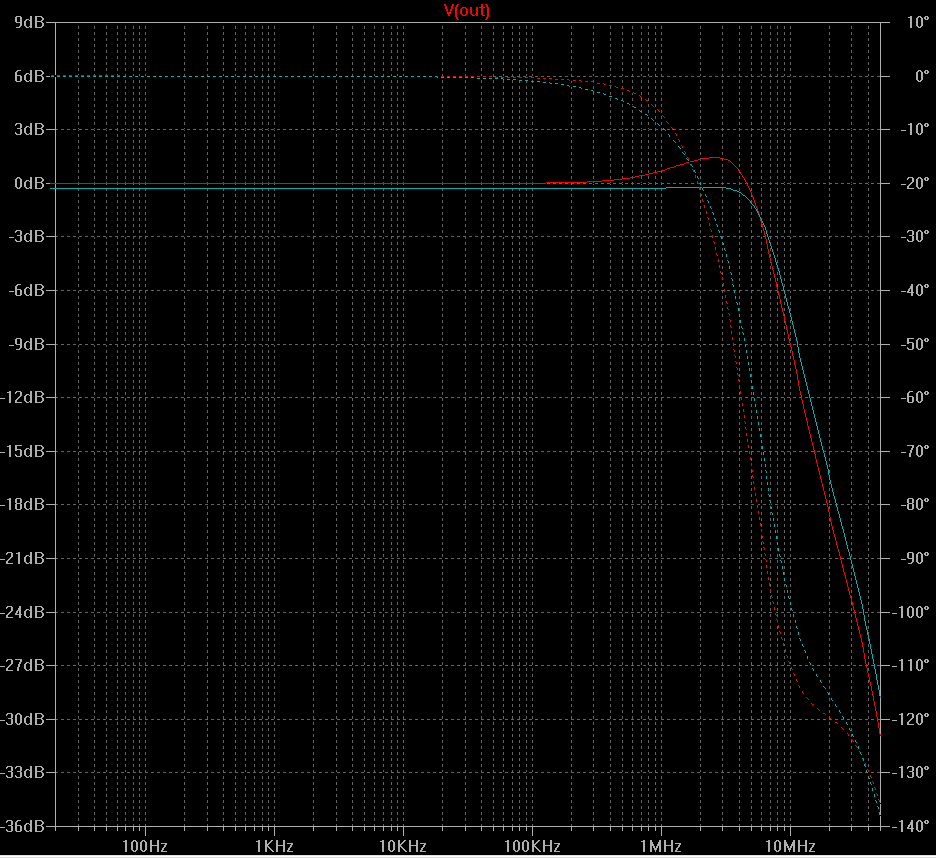The image size is (936, 858).
Task: Click the -90° phase axis label
Action: point(915,558)
